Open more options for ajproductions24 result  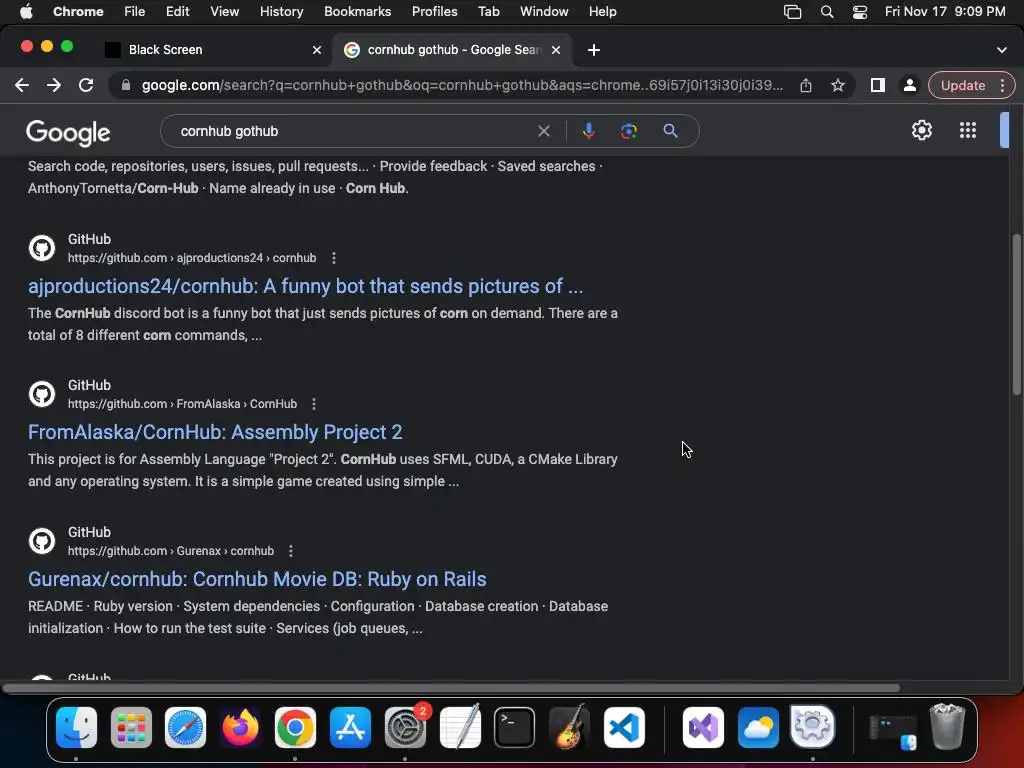(334, 258)
